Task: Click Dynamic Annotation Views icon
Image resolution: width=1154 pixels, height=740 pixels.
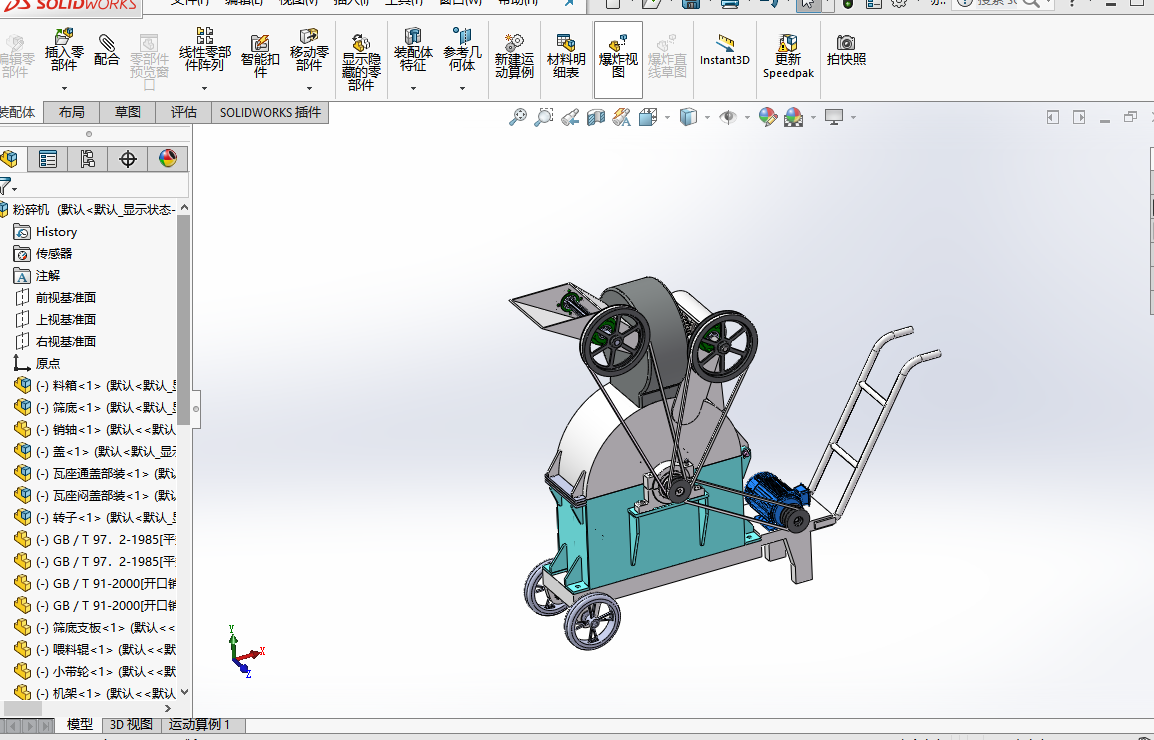Action: click(622, 117)
